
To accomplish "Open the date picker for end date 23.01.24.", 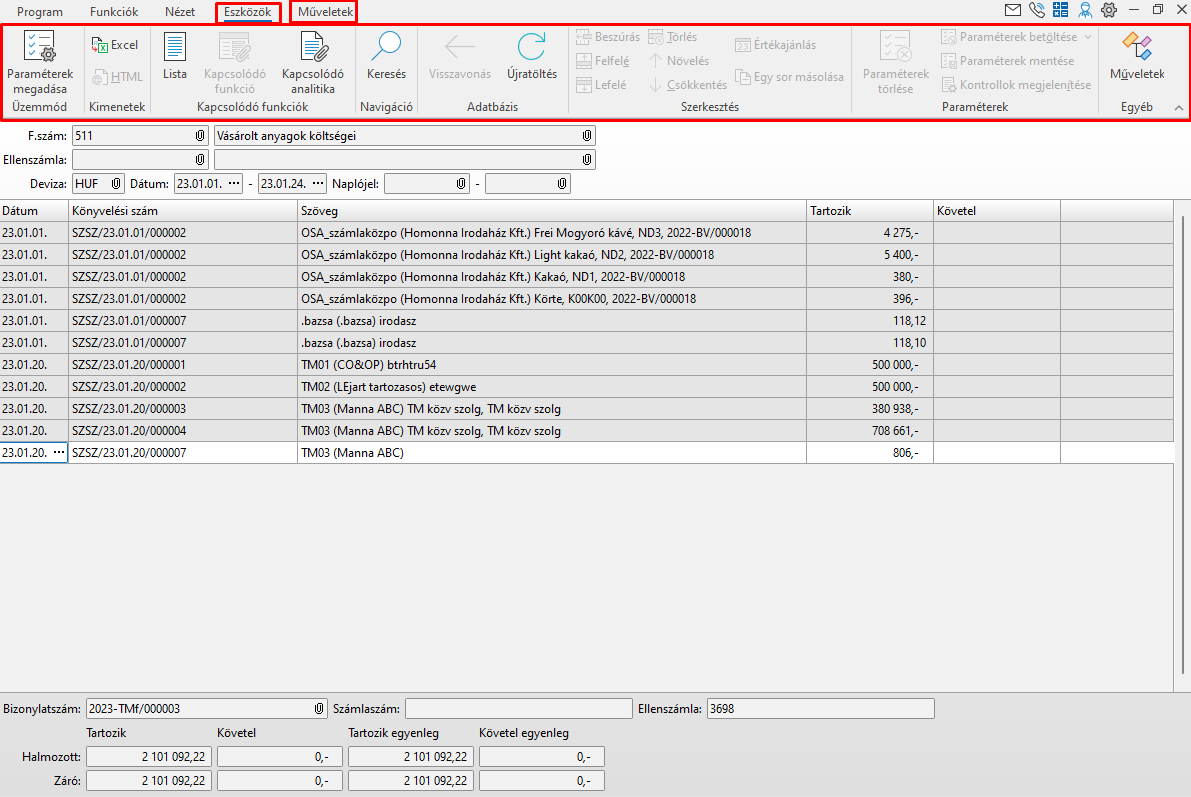I will (318, 184).
